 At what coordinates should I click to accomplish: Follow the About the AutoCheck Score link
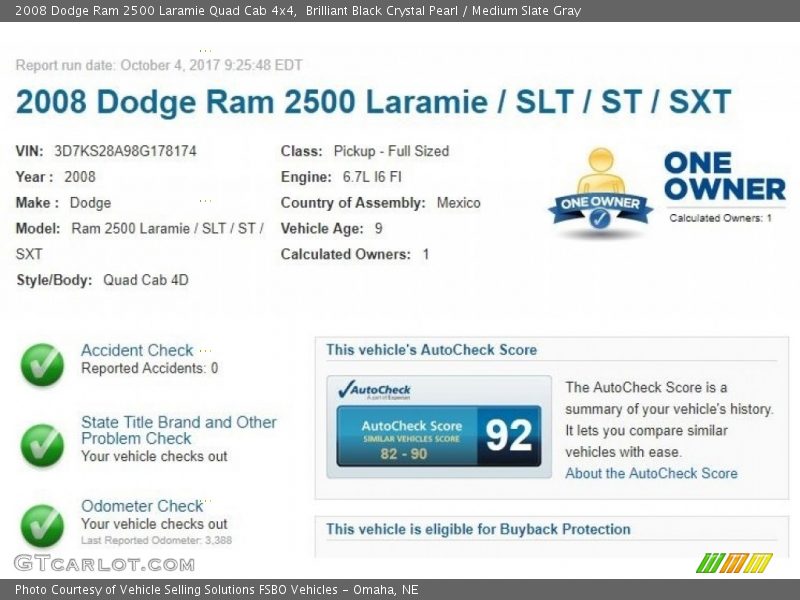[x=651, y=473]
